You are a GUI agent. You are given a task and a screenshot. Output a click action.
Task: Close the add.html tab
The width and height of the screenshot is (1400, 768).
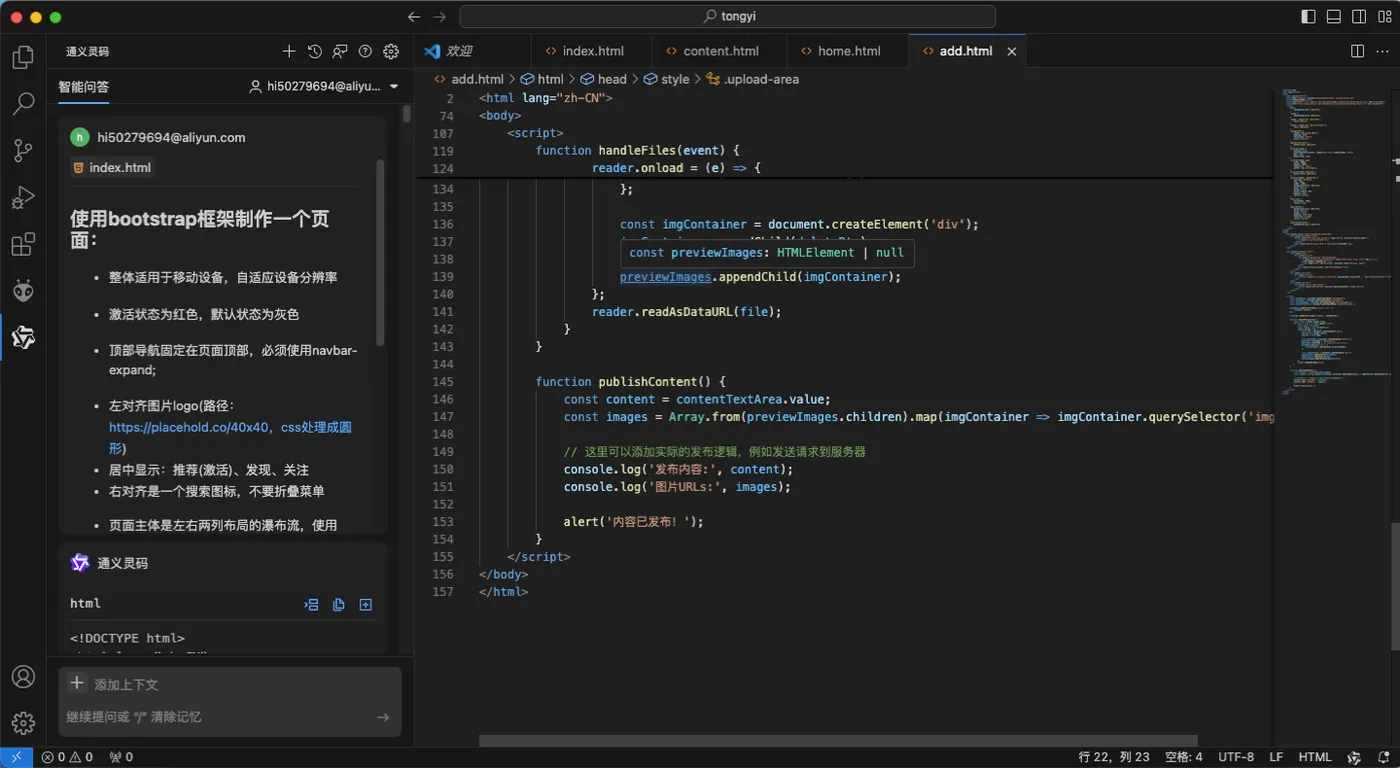(1011, 51)
